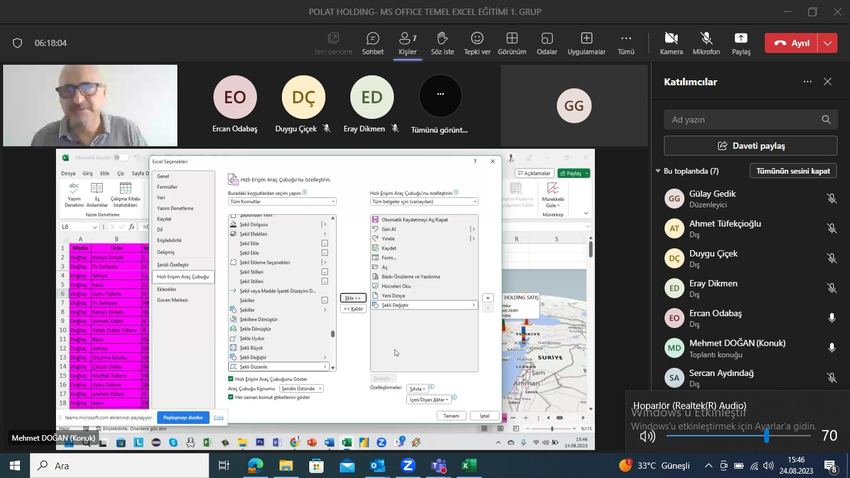Open 'Tüm belgeler için (varsayılan)' dropdown

pyautogui.click(x=424, y=202)
